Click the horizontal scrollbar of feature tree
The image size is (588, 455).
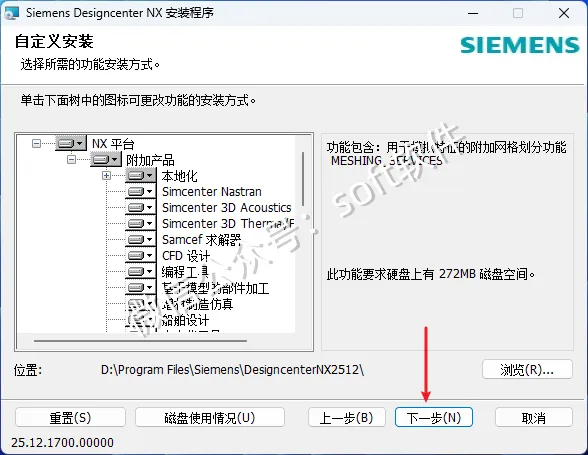click(140, 341)
